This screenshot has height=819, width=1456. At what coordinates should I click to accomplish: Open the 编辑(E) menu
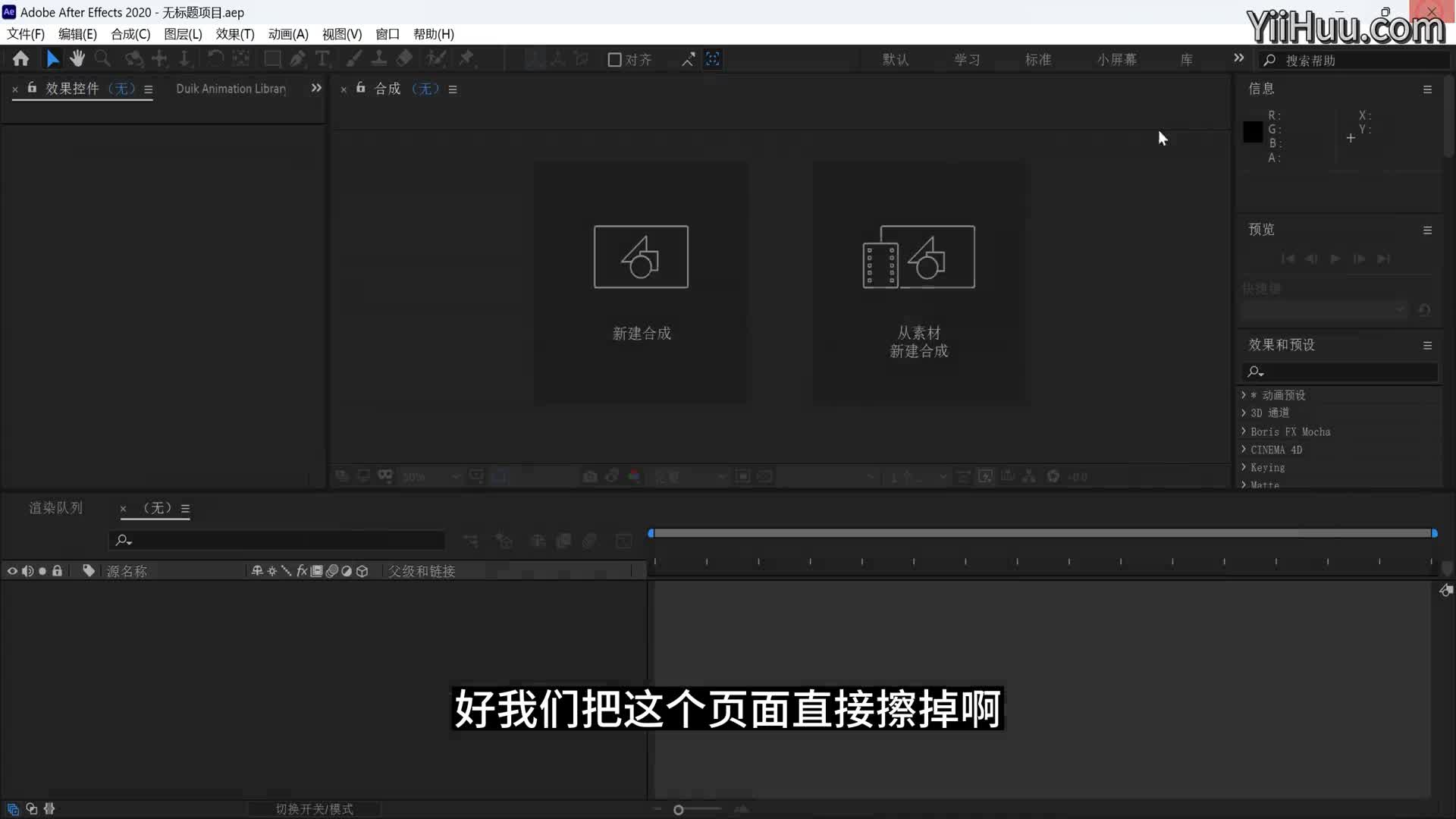click(x=77, y=34)
